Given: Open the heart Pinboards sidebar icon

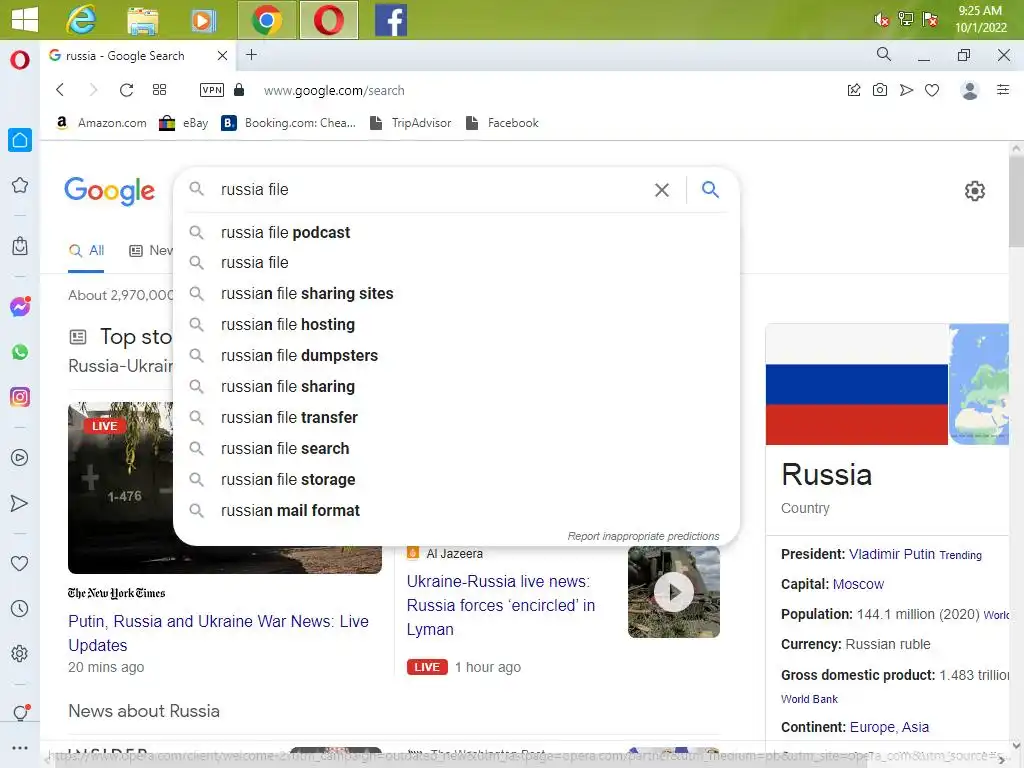Looking at the screenshot, I should pos(20,563).
